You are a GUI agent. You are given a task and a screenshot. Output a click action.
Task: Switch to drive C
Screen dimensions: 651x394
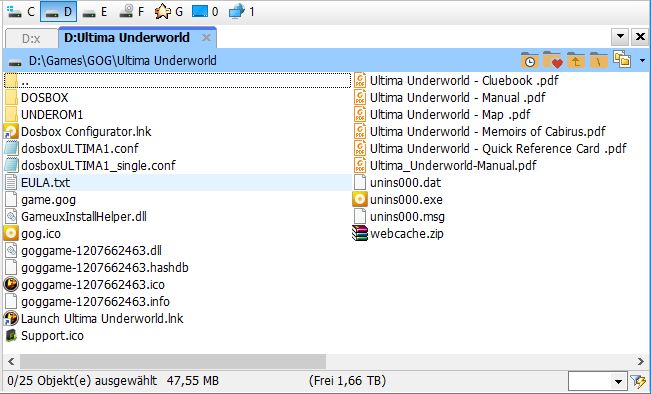pyautogui.click(x=21, y=12)
